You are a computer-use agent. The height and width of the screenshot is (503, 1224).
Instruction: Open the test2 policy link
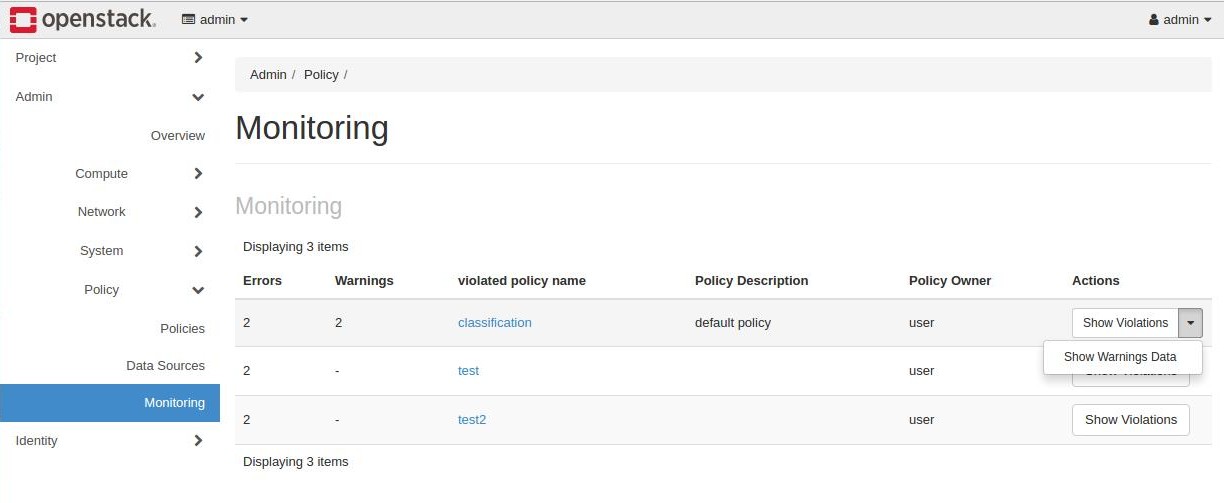[x=472, y=420]
